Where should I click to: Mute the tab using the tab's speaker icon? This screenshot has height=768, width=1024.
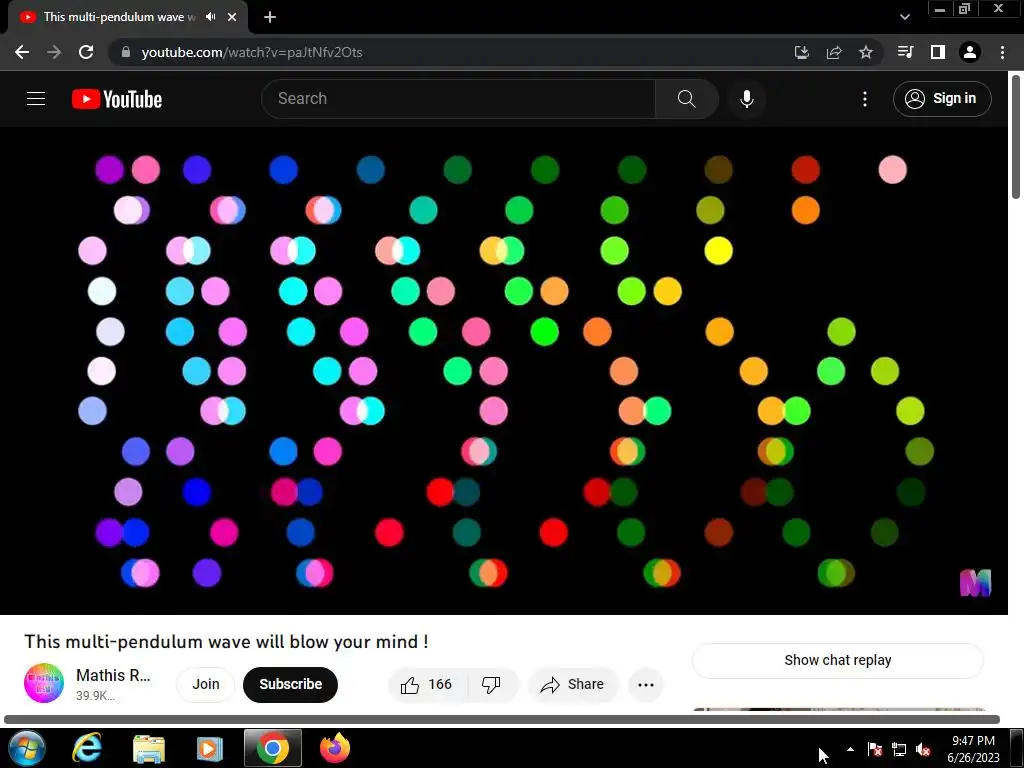pyautogui.click(x=210, y=17)
